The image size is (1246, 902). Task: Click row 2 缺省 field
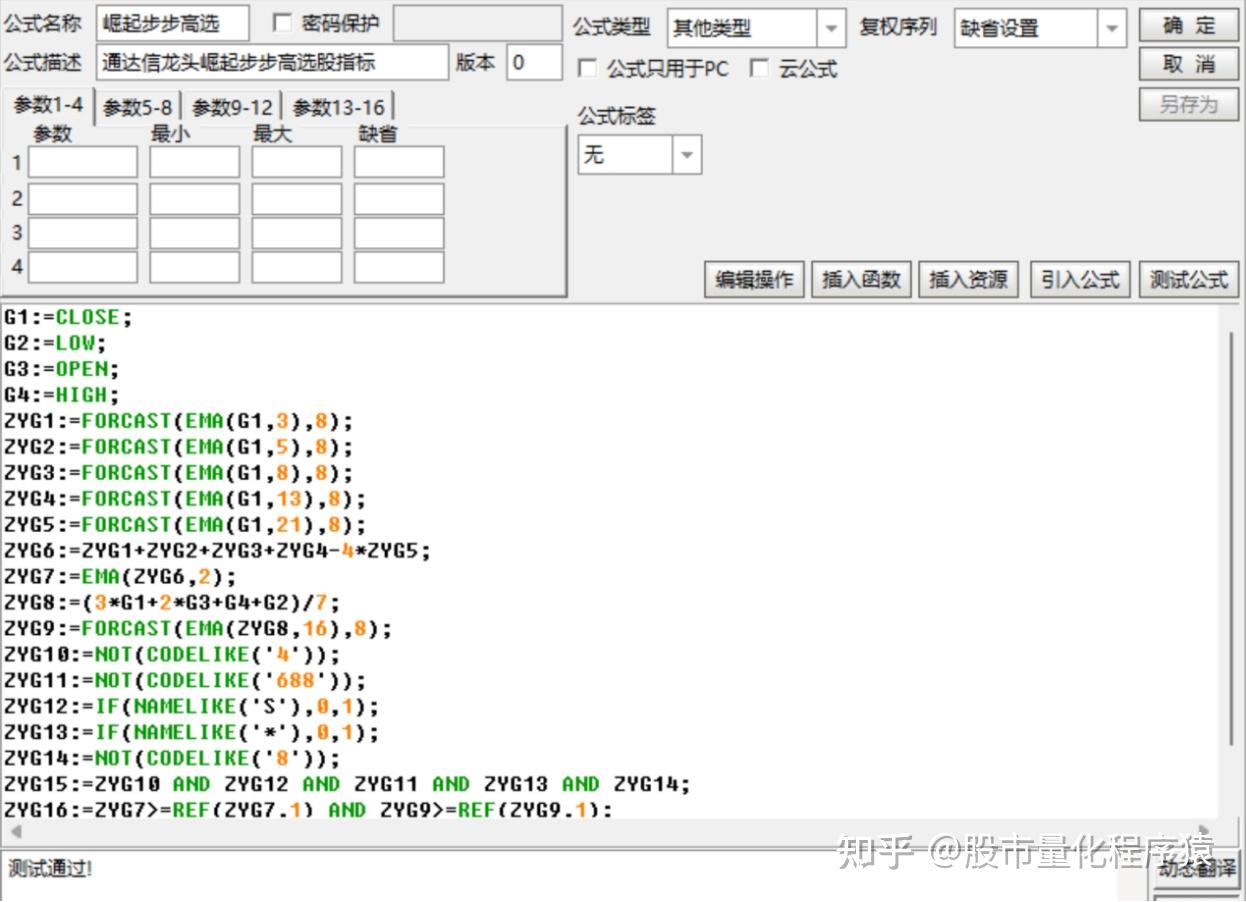pyautogui.click(x=399, y=198)
